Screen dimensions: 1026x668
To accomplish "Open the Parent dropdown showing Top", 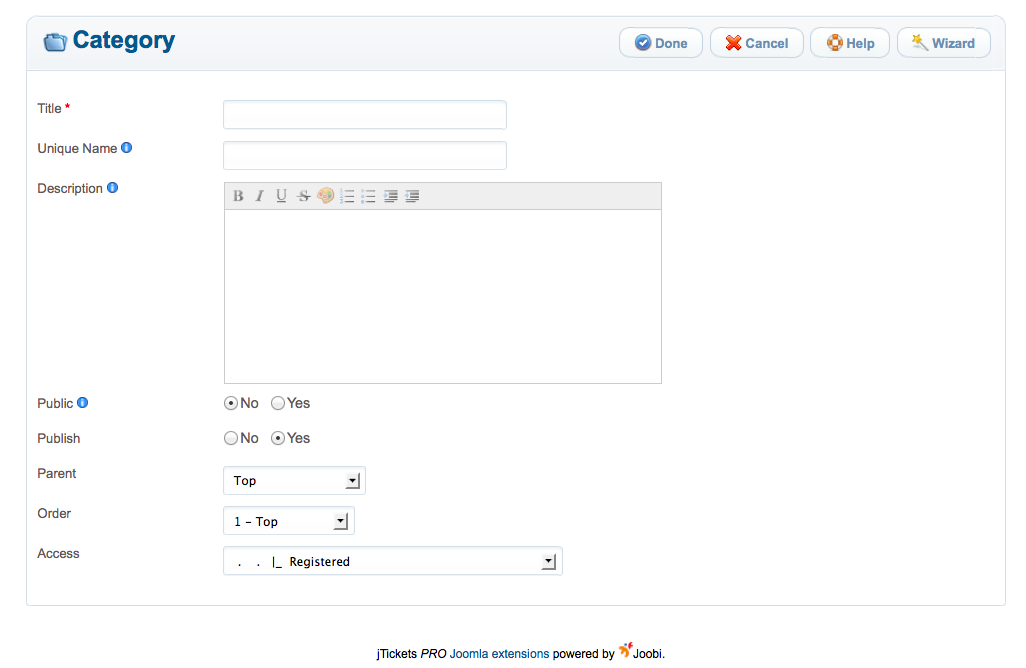I will pyautogui.click(x=294, y=481).
